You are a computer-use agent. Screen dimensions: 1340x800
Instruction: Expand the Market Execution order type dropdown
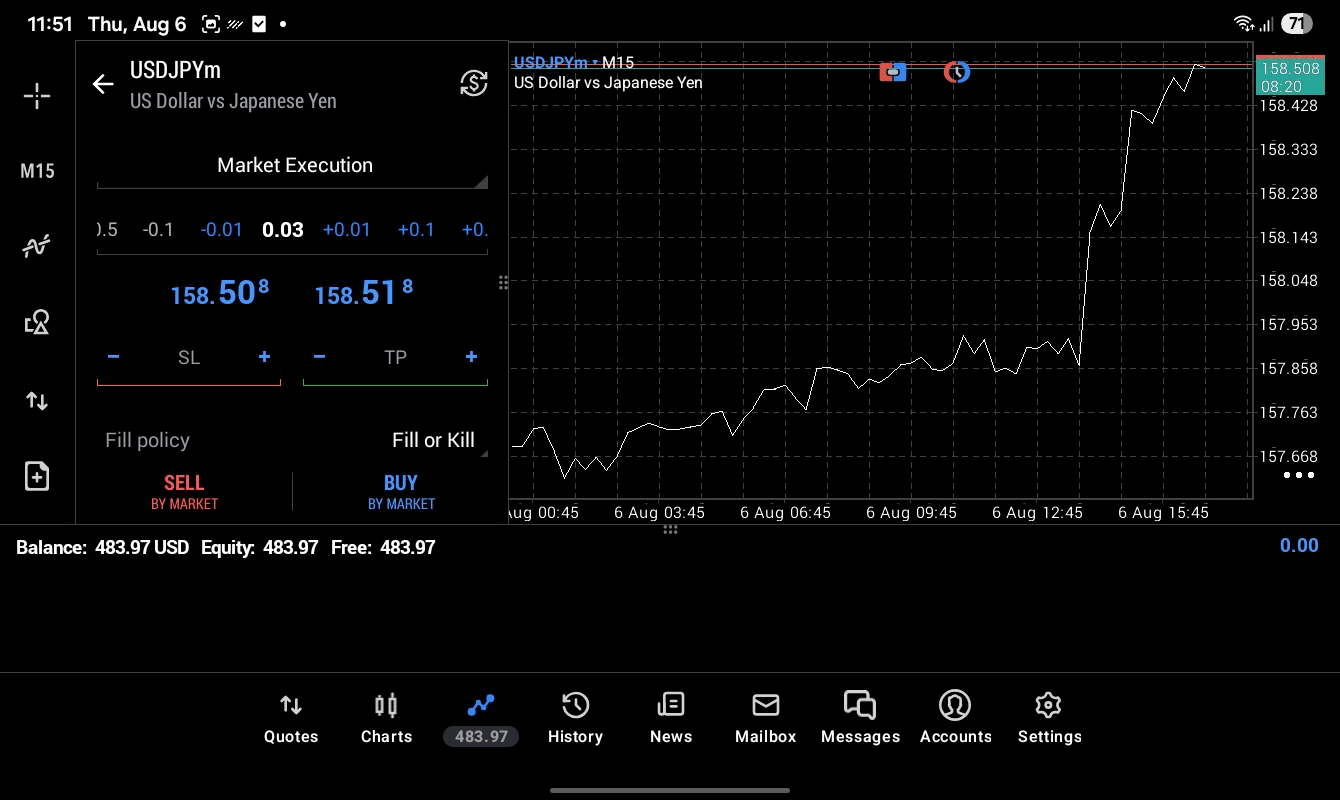(293, 166)
